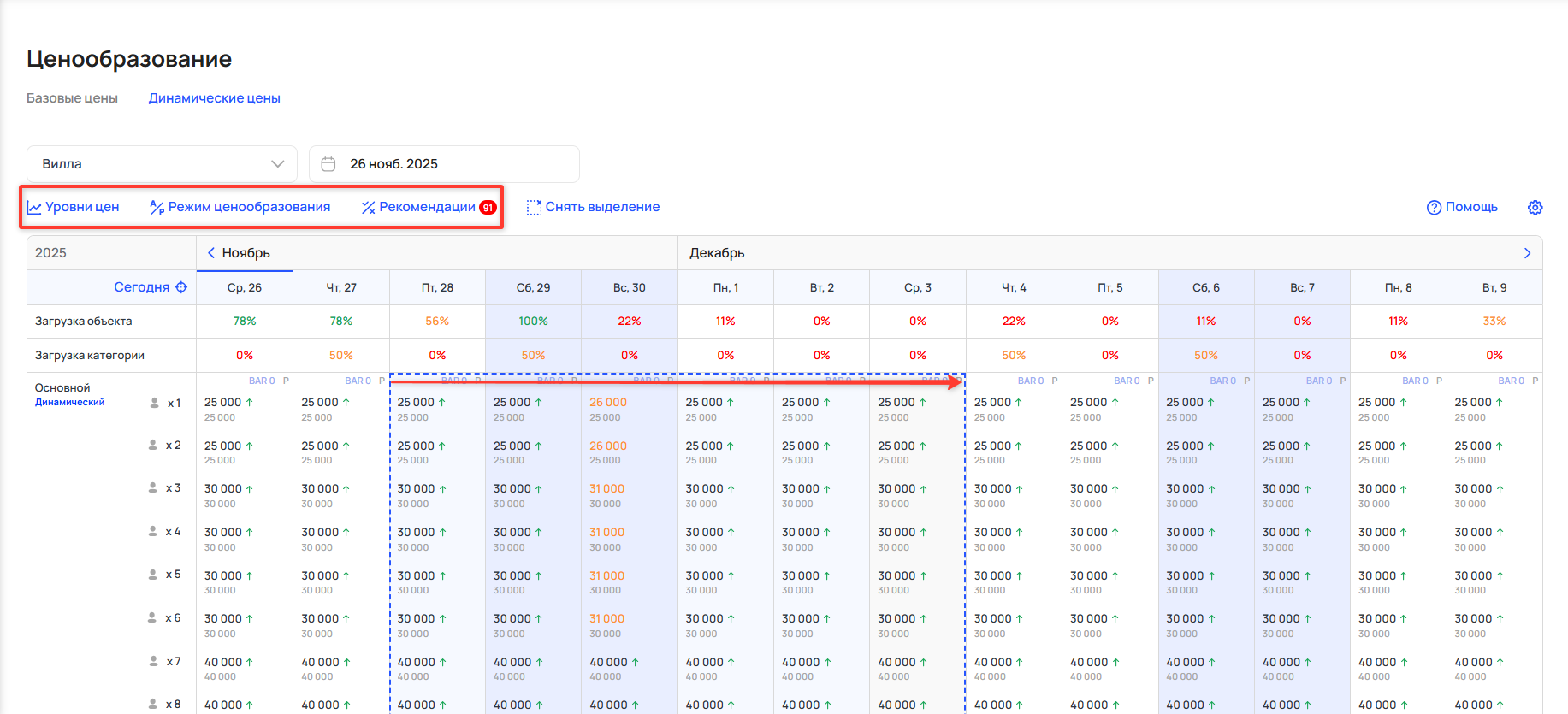This screenshot has height=714, width=1568.
Task: Open the Помощь help link
Action: point(1462,207)
